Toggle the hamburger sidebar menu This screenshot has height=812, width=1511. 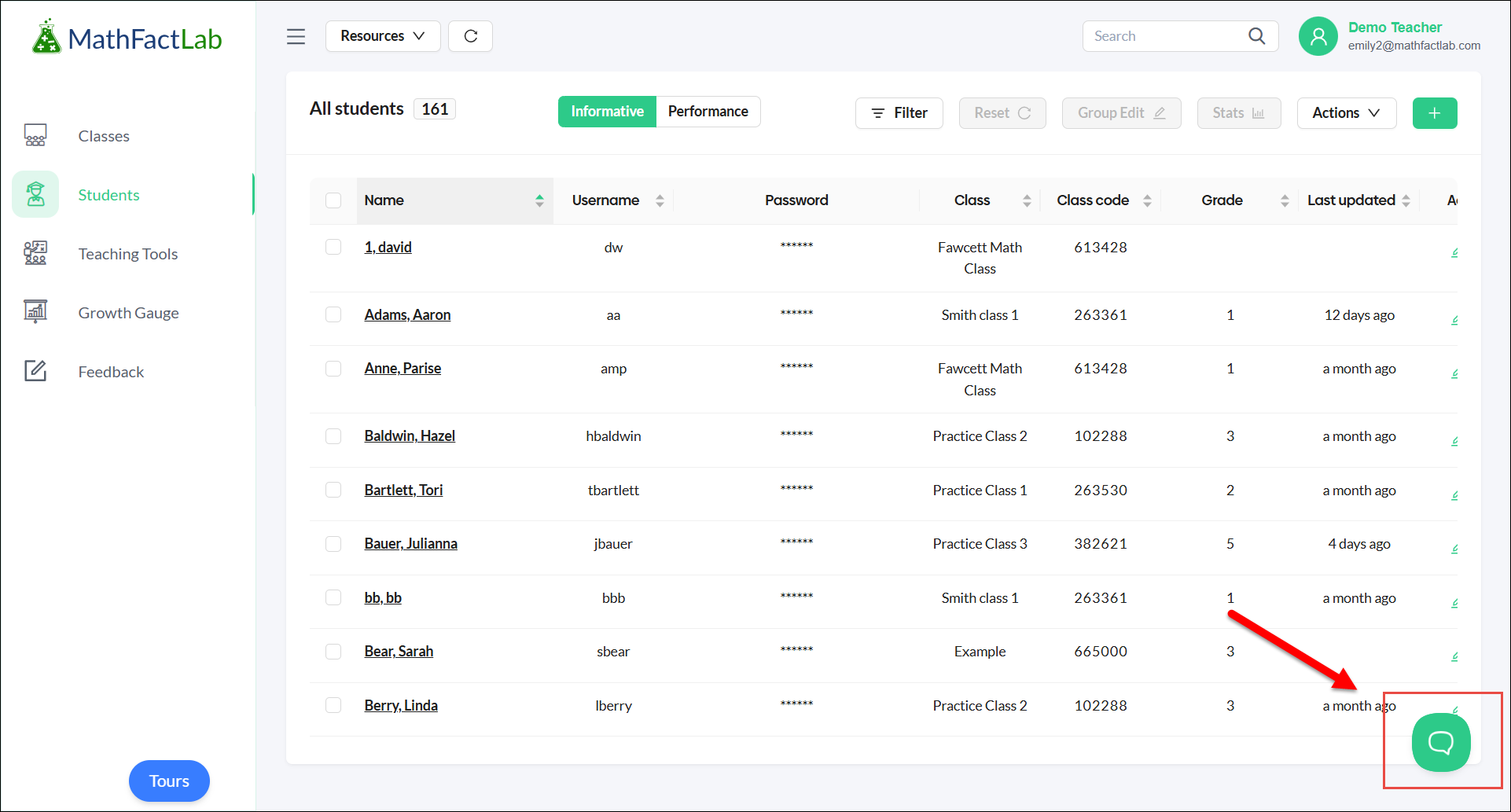(296, 36)
